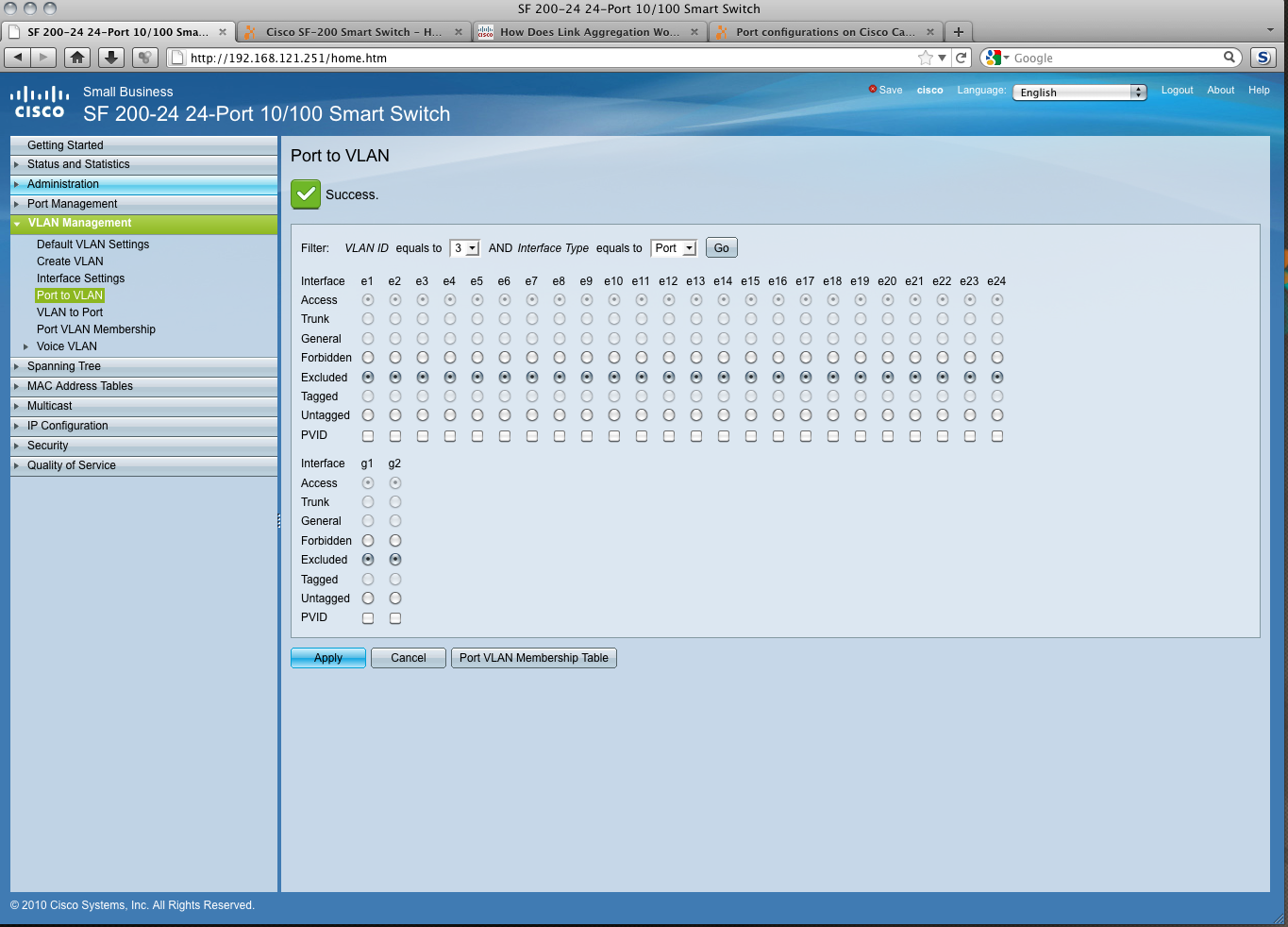Click the magnifier icon in the Google search box
The width and height of the screenshot is (1288, 927).
[1229, 58]
